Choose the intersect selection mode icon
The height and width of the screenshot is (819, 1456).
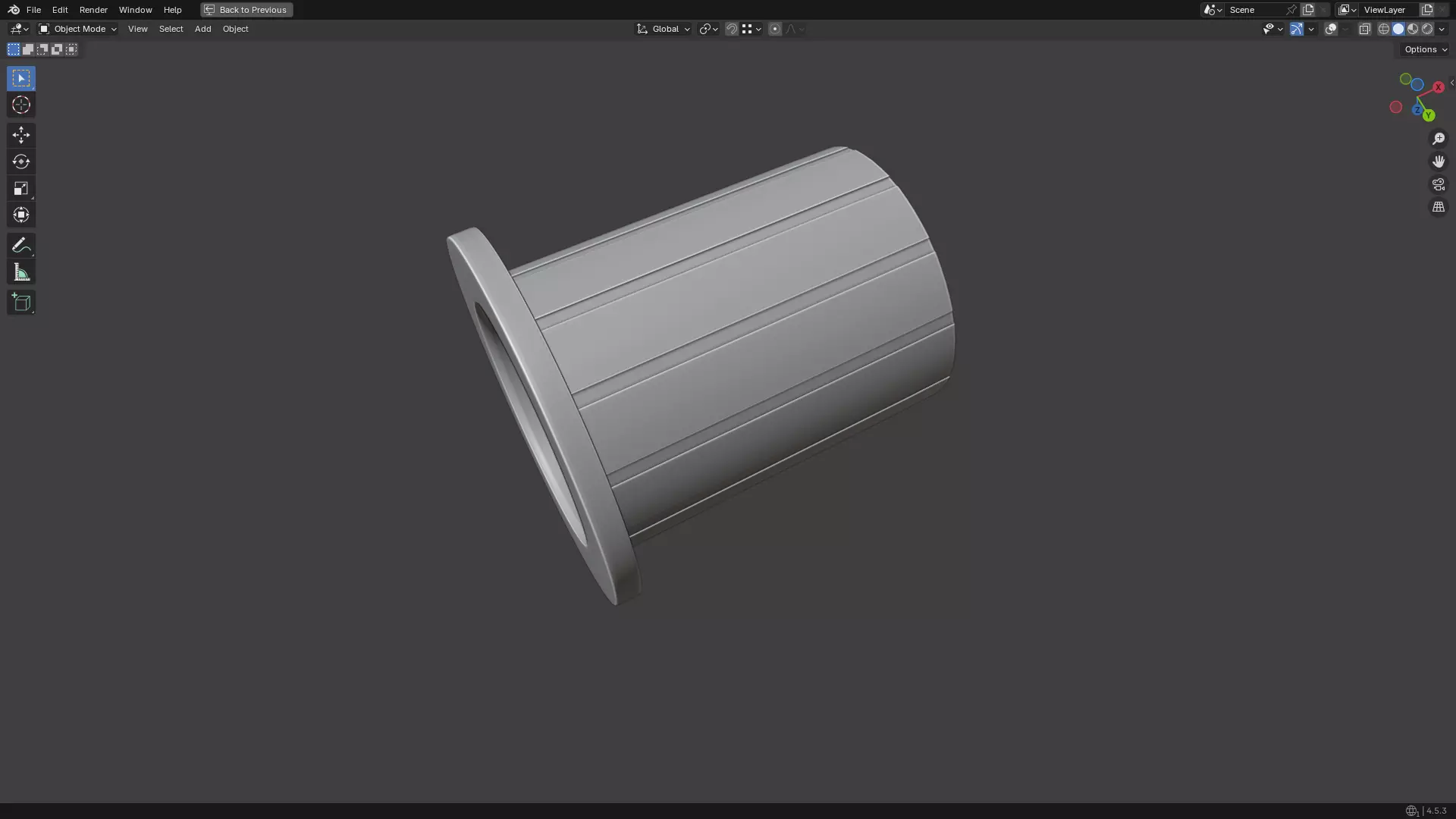click(71, 49)
